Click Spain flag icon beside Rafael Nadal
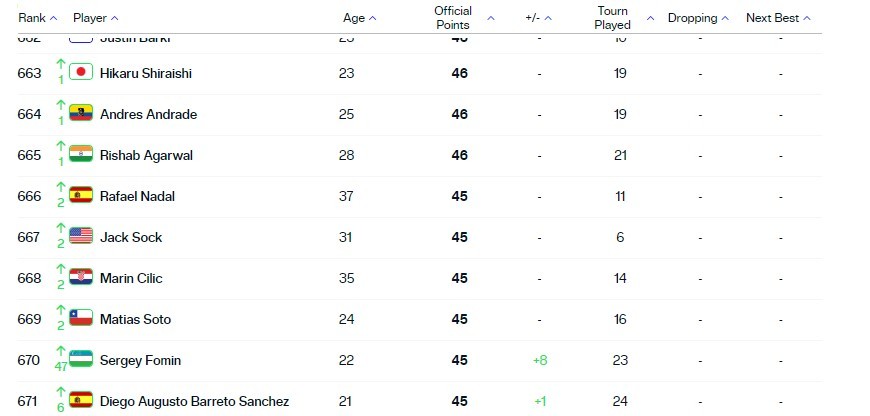The height and width of the screenshot is (416, 870). [x=81, y=195]
